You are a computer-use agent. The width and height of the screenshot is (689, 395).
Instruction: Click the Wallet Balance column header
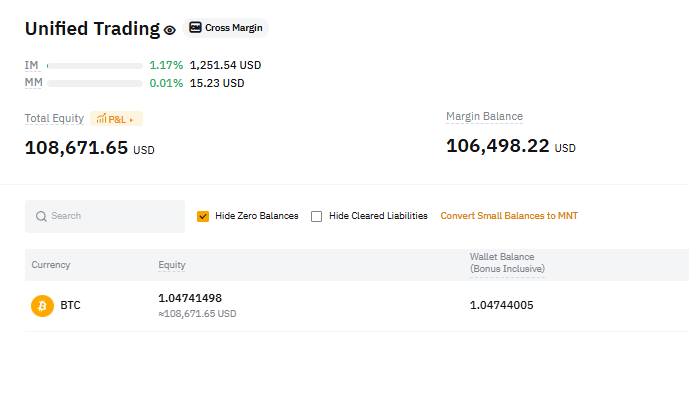507,263
